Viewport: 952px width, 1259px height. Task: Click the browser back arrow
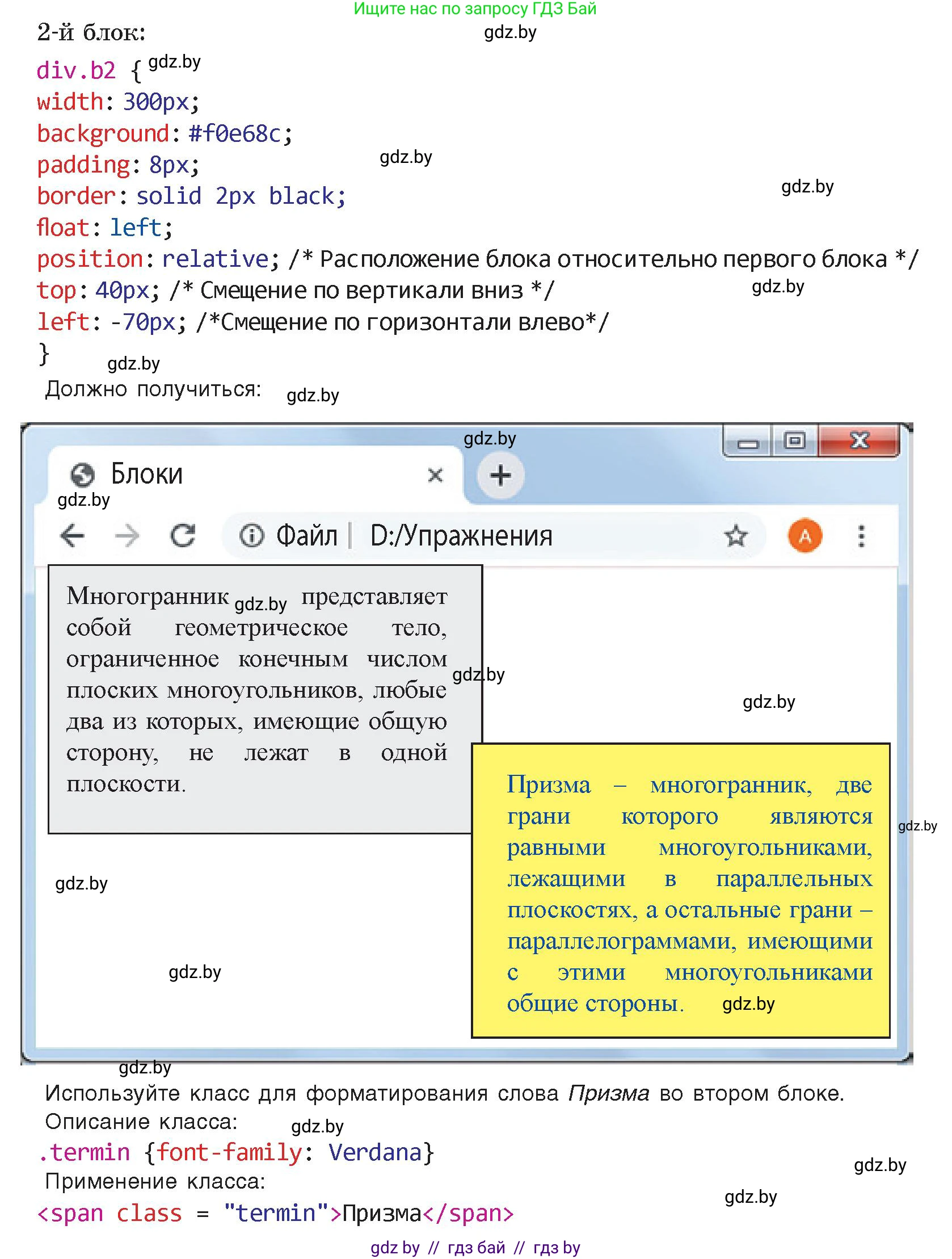click(x=72, y=535)
